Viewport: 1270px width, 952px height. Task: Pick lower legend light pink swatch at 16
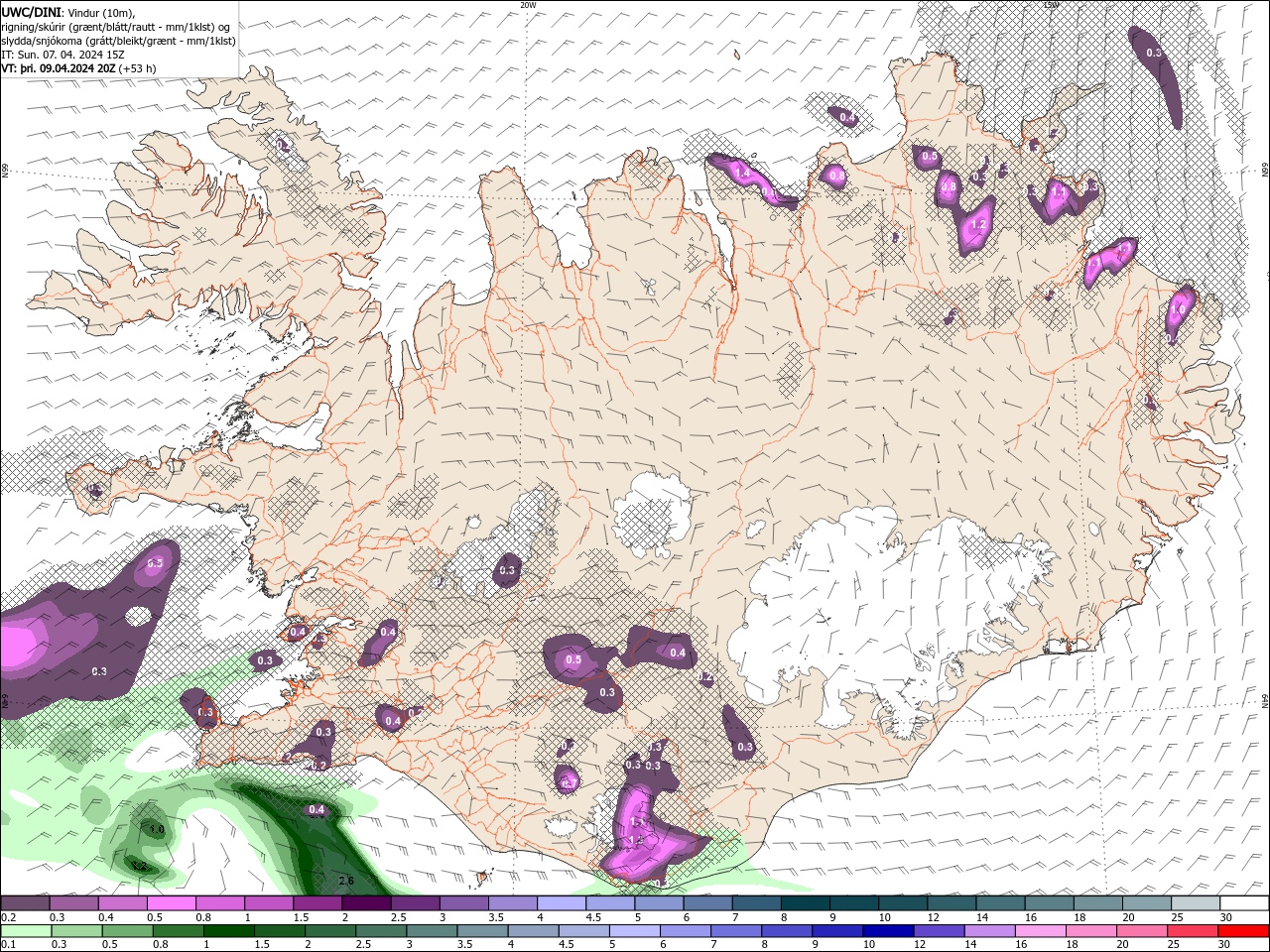coord(1040,931)
